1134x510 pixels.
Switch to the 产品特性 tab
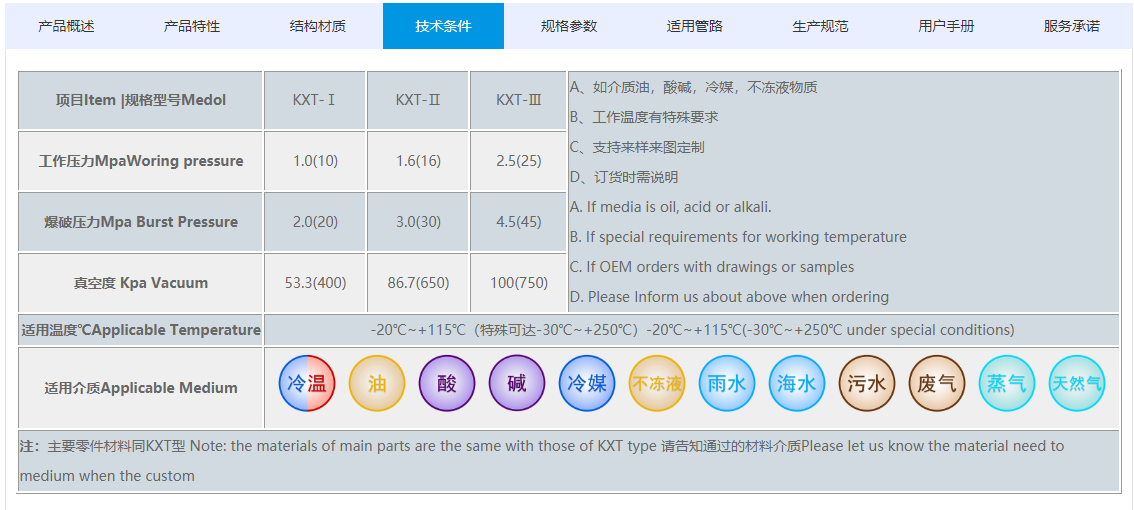[192, 26]
